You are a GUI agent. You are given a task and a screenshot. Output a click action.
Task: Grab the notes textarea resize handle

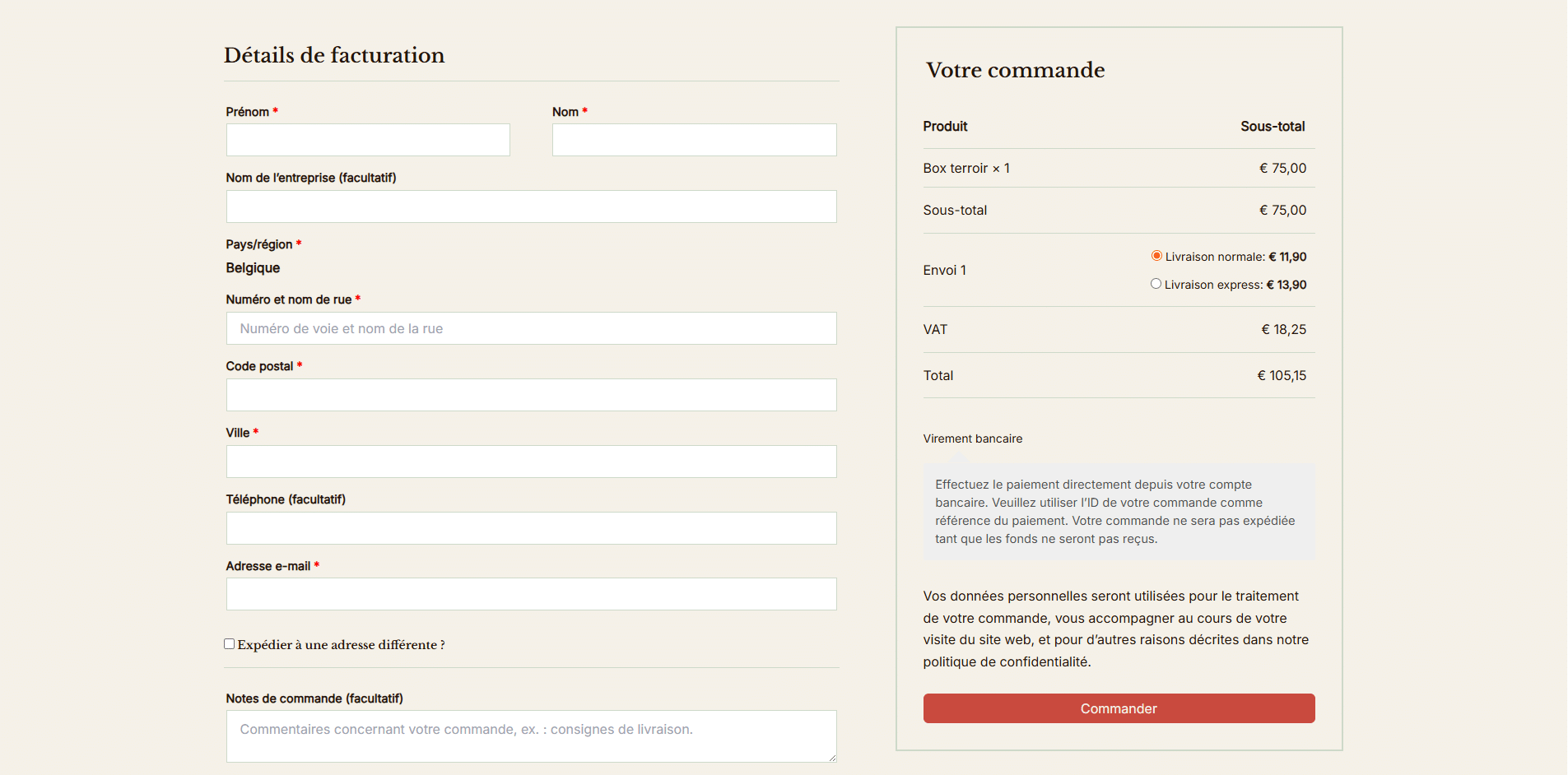[832, 758]
